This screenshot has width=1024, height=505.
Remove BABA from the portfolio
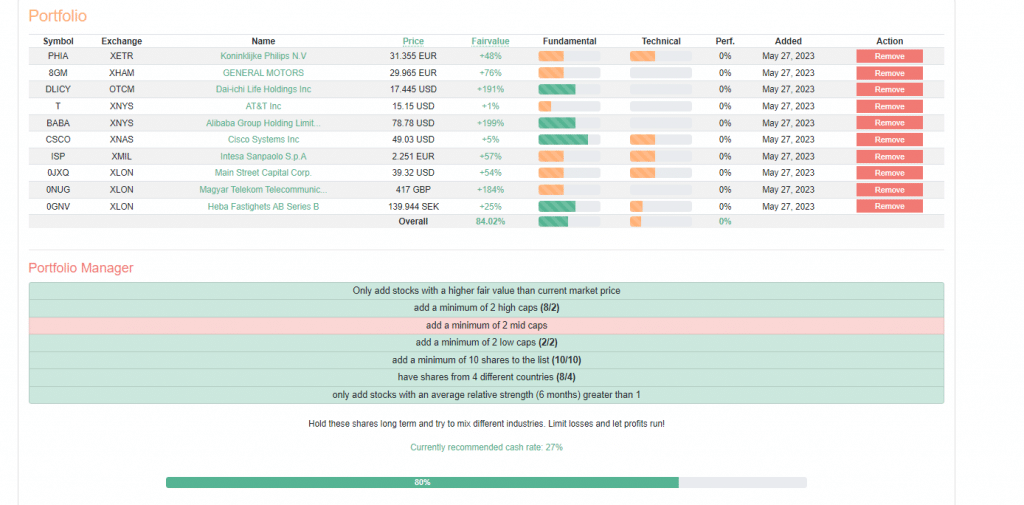889,123
